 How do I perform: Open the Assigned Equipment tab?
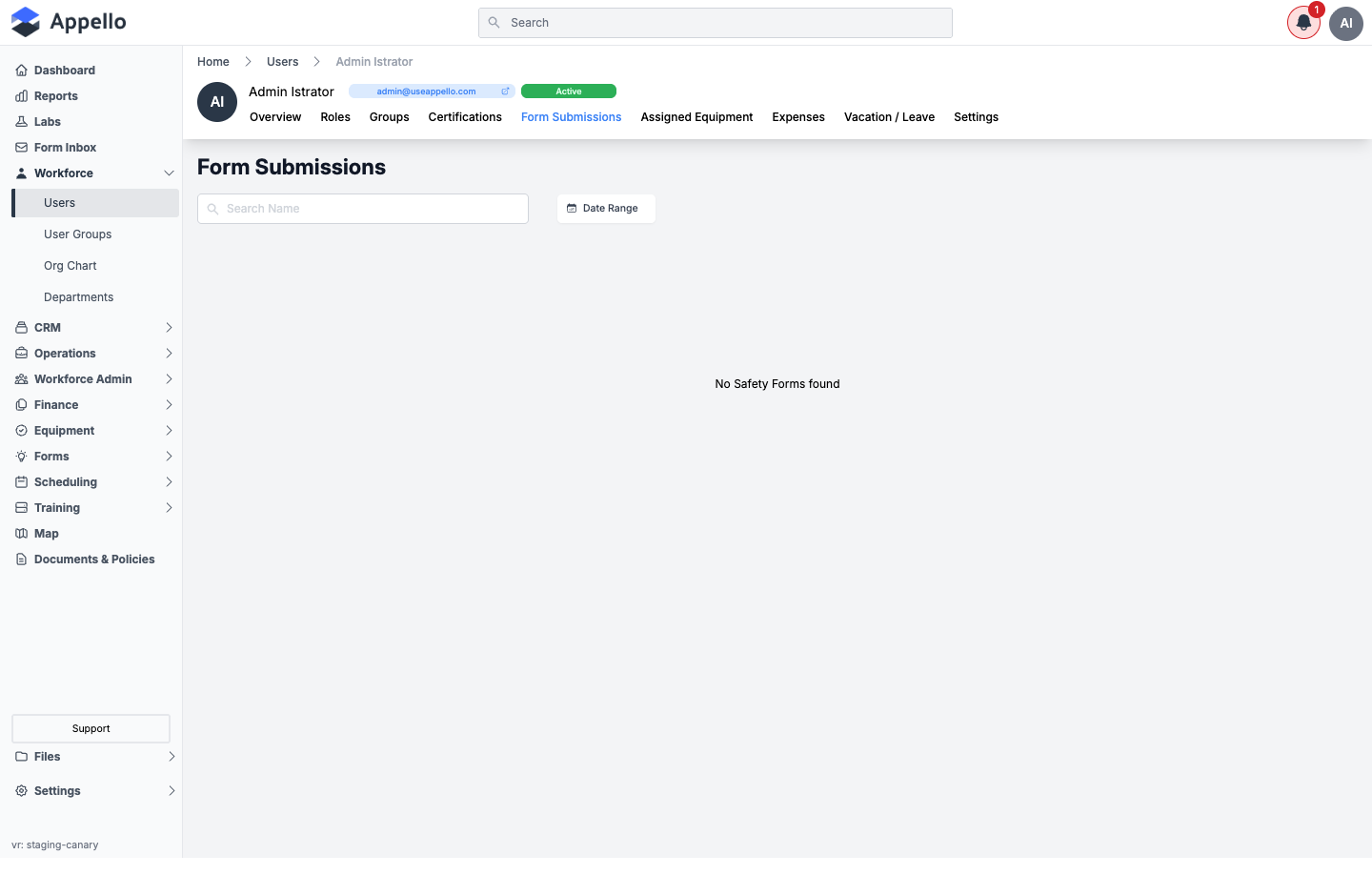(x=696, y=117)
